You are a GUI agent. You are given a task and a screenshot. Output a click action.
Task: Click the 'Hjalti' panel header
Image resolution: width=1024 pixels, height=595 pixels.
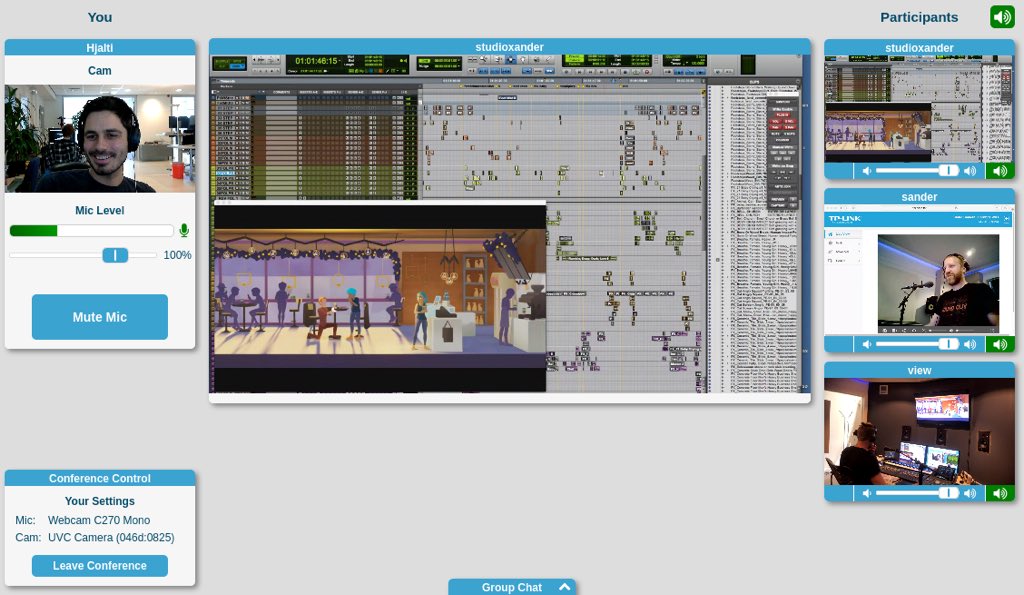tap(100, 47)
